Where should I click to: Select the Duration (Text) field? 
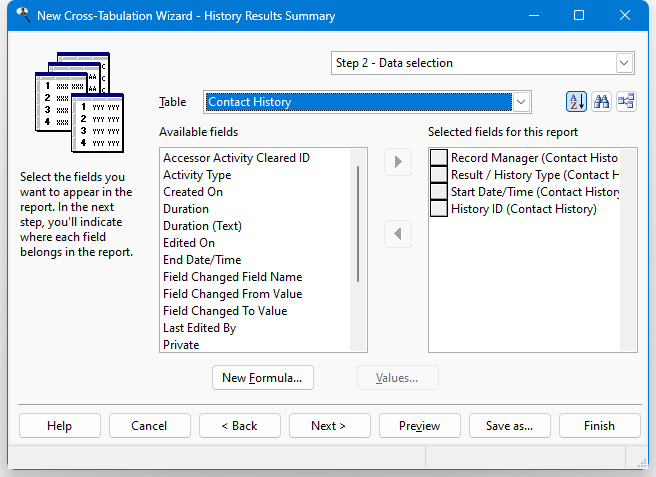[x=202, y=226]
